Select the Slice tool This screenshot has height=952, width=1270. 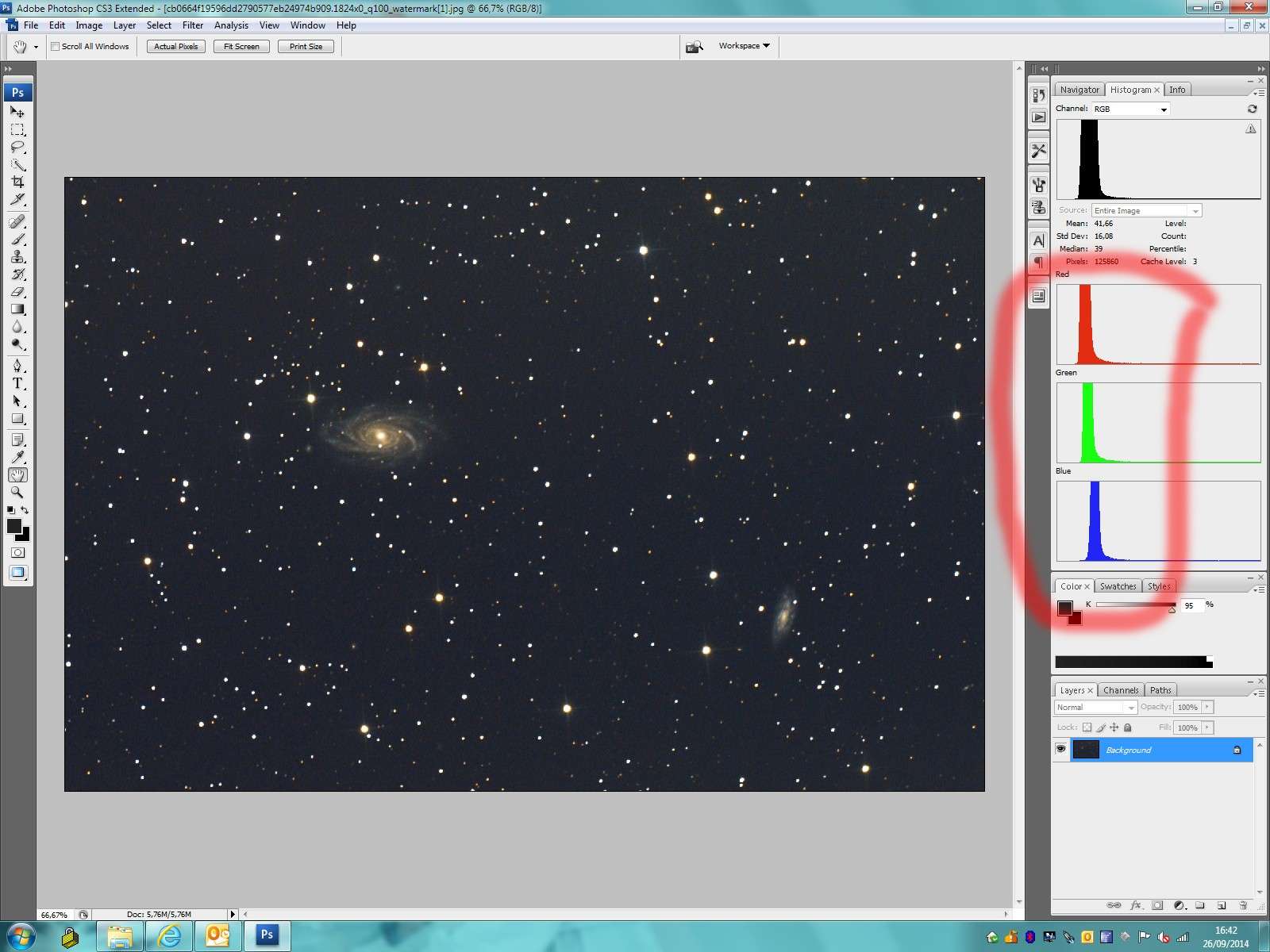click(17, 199)
